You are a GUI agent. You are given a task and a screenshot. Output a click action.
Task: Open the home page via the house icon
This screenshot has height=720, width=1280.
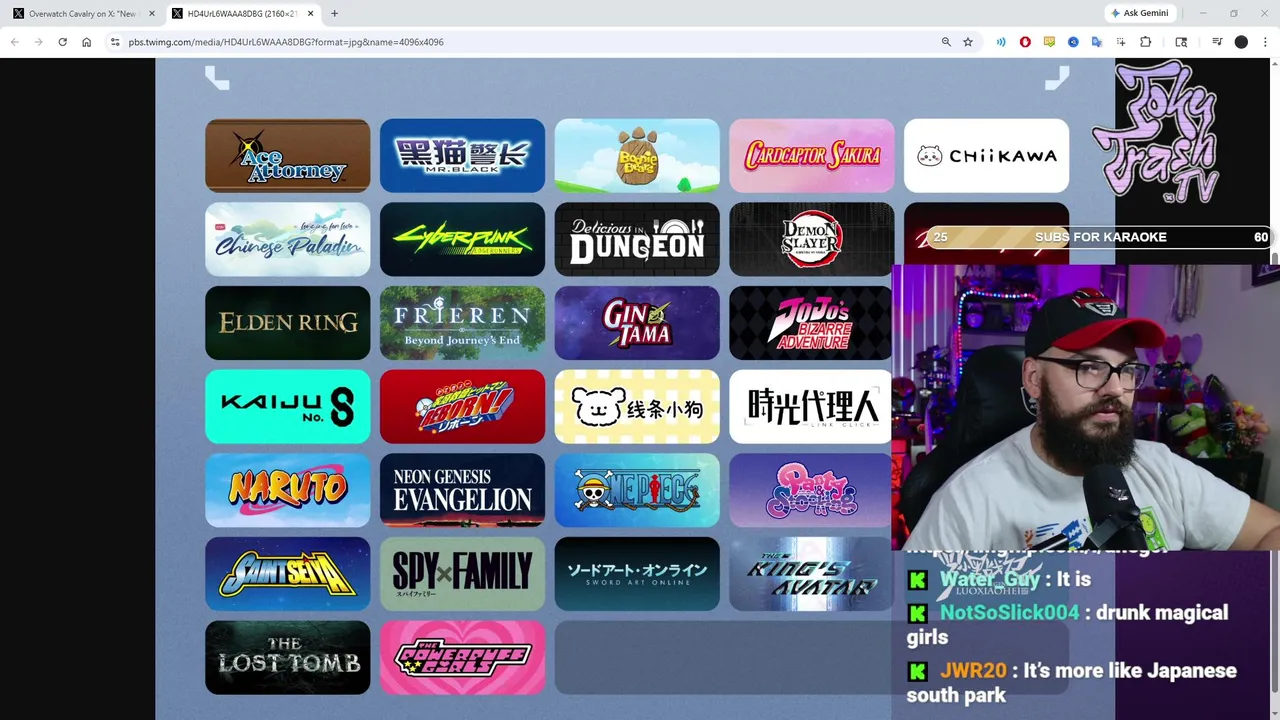(x=87, y=42)
